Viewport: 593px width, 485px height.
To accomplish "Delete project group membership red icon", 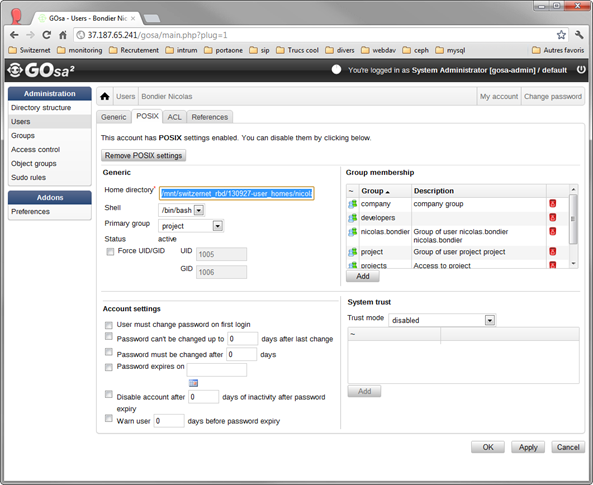I will click(553, 252).
